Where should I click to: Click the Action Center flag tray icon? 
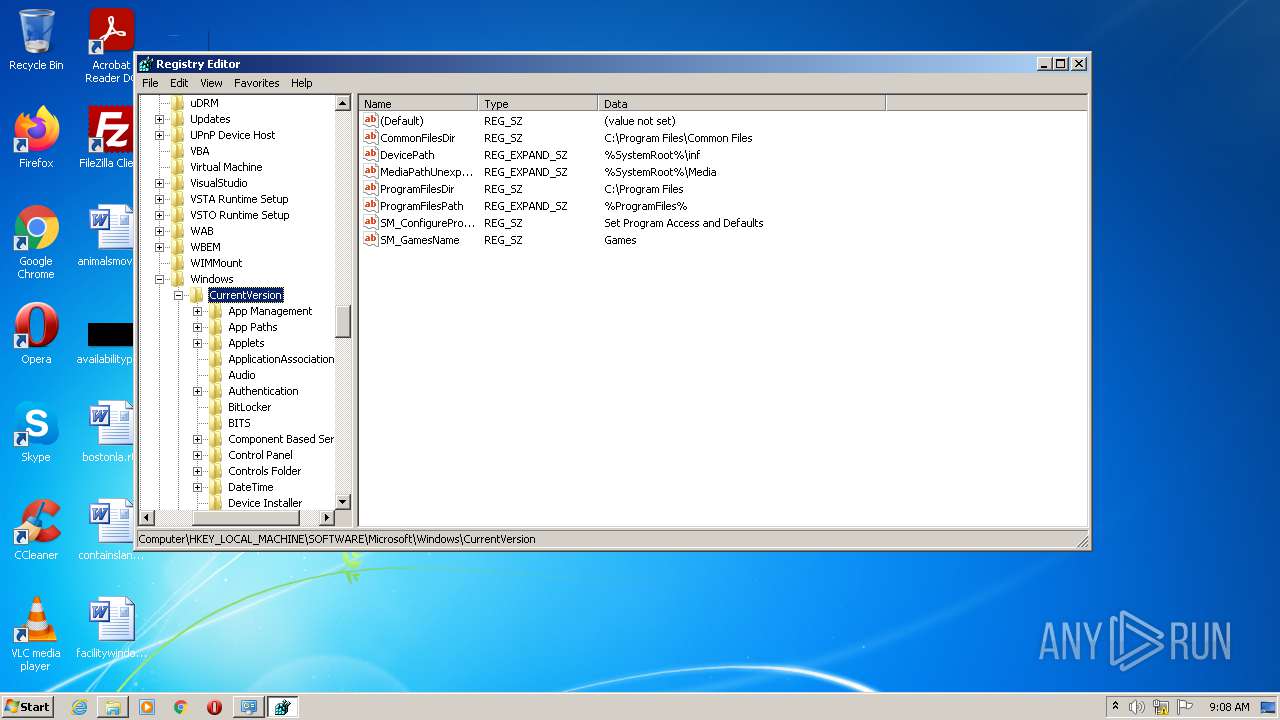[1185, 707]
